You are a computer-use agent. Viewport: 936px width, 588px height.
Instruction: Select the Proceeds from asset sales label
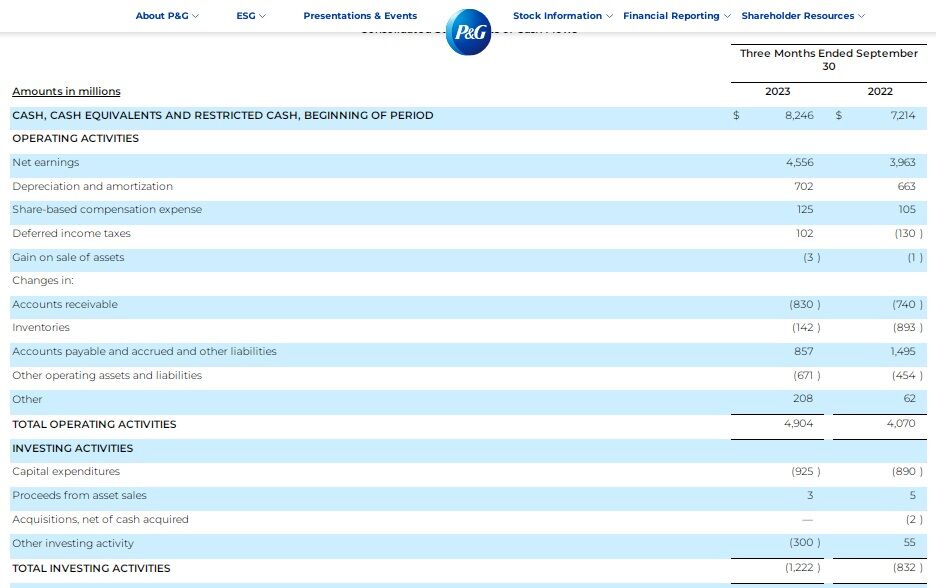point(79,495)
